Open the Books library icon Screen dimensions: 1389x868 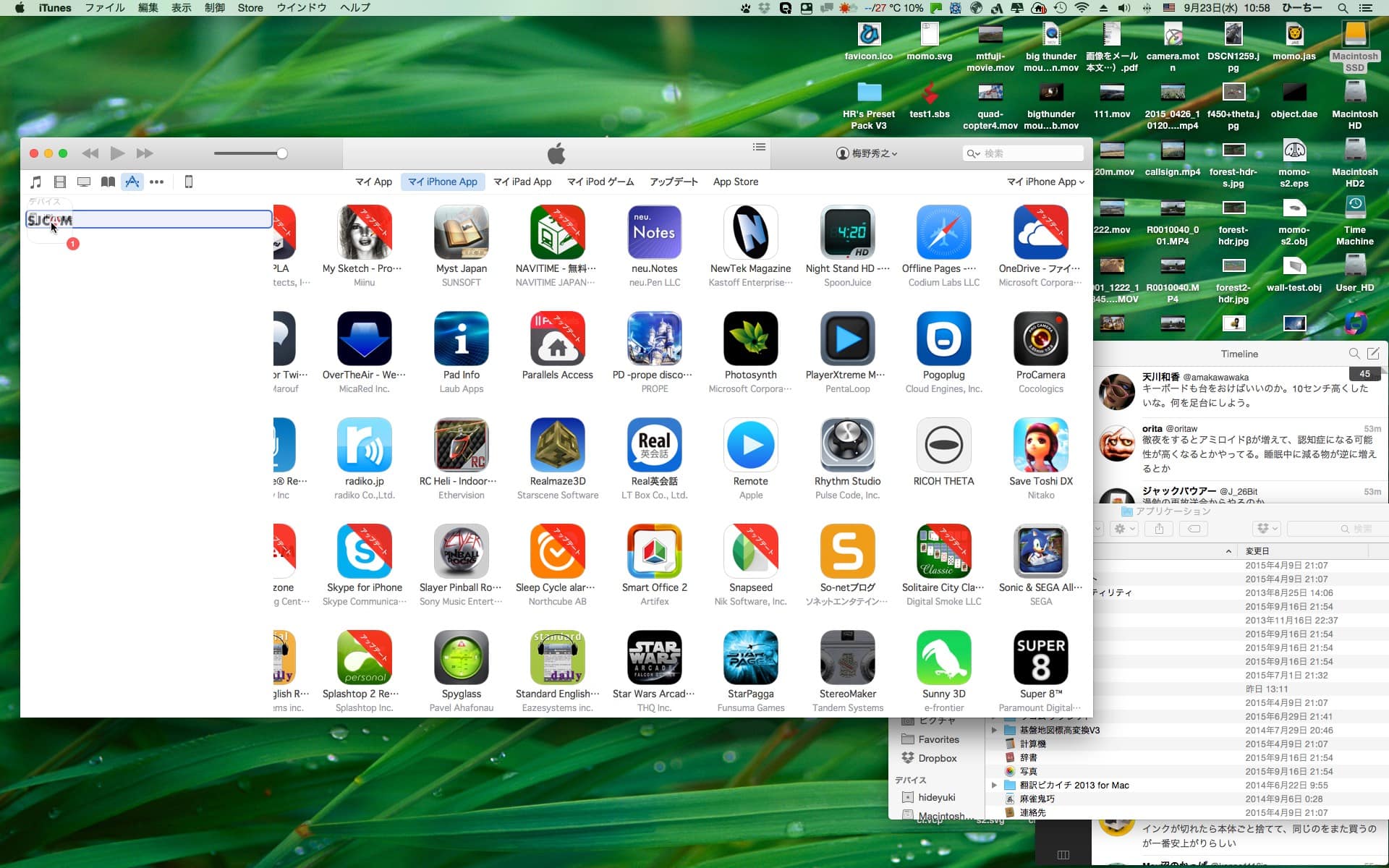(x=108, y=182)
